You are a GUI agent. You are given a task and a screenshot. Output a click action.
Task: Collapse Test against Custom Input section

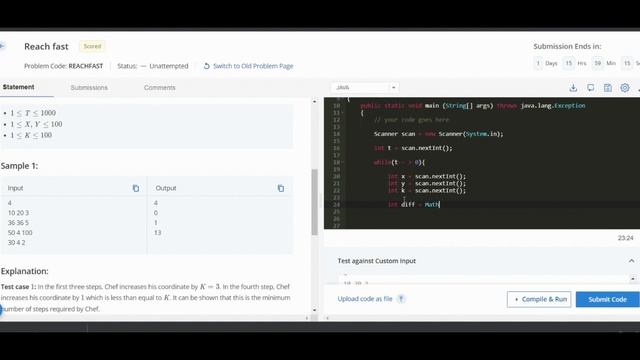631,261
